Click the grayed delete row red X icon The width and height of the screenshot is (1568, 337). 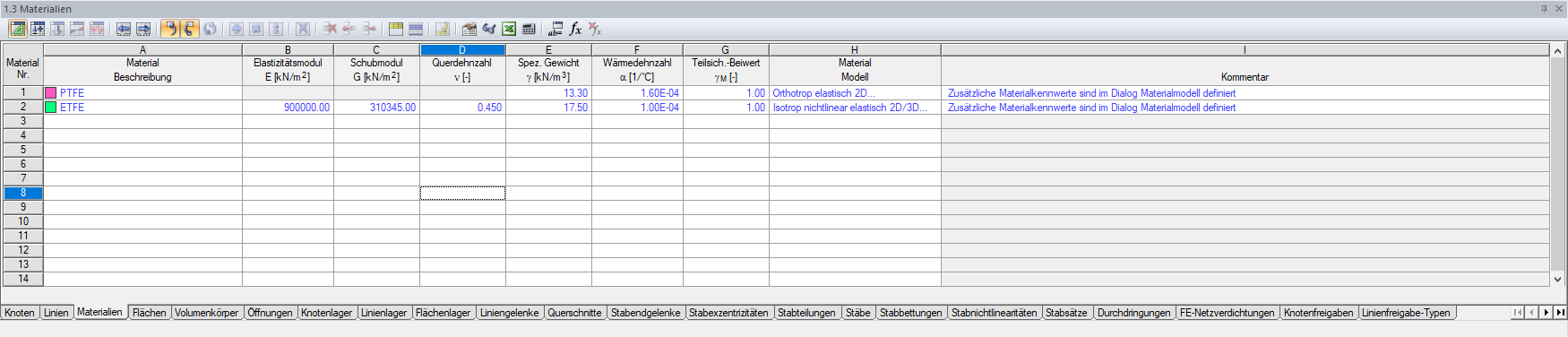tap(330, 29)
